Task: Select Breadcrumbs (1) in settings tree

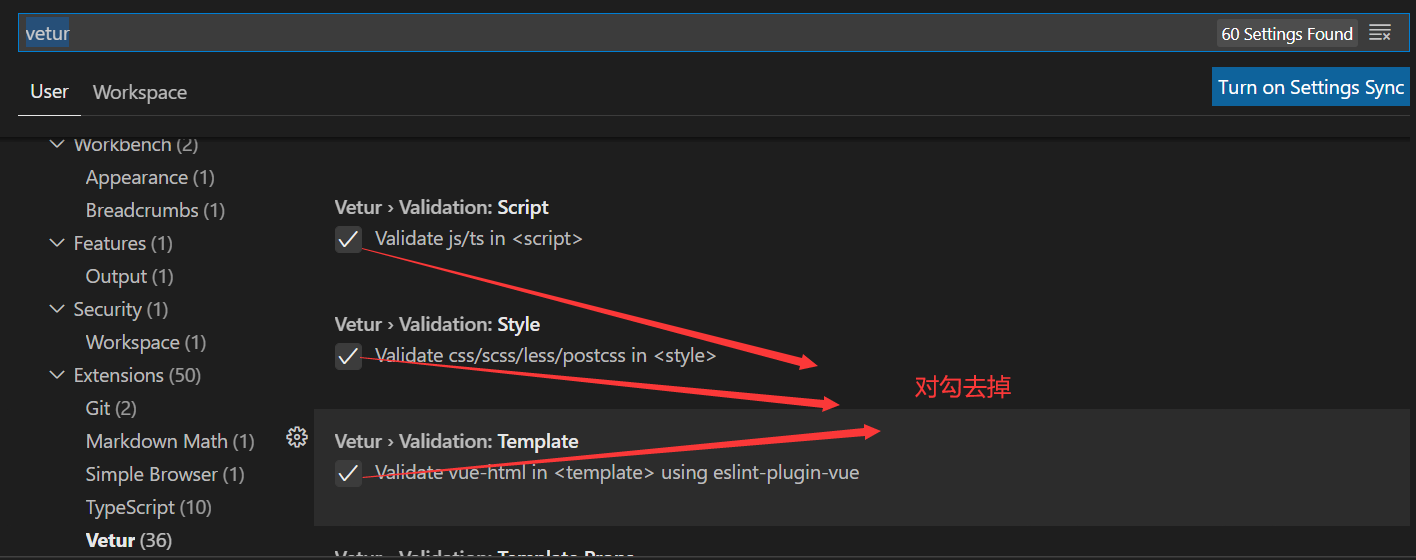Action: coord(155,210)
